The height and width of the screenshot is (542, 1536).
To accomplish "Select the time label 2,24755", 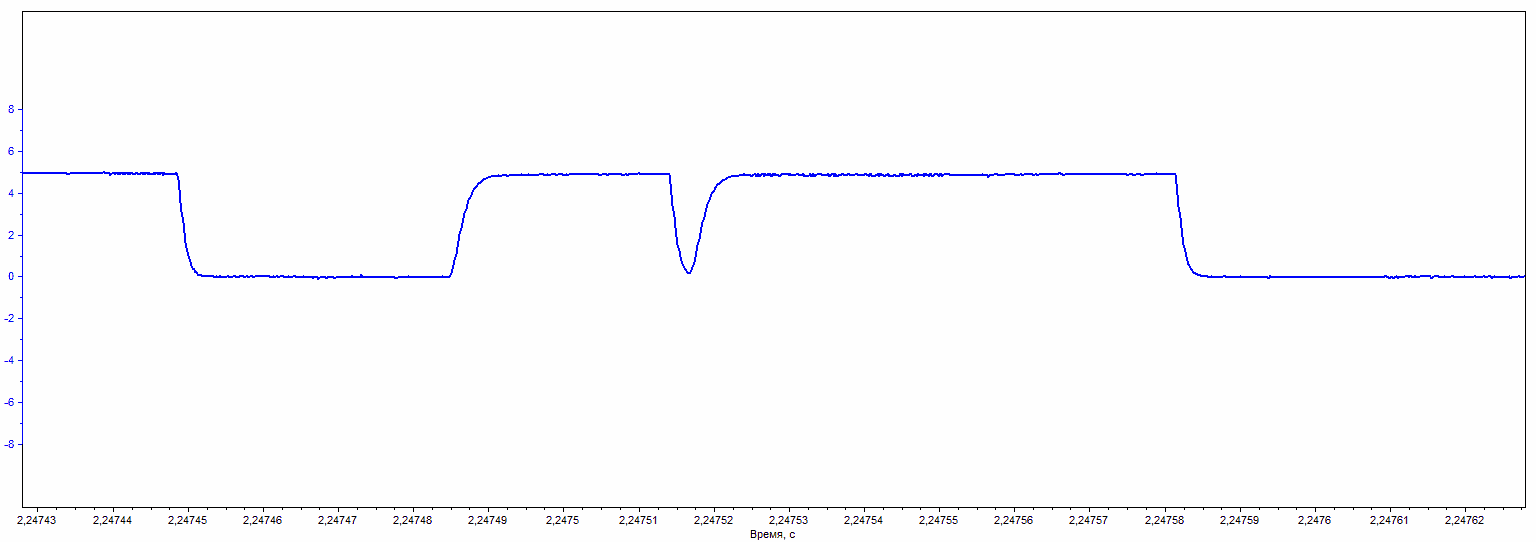I will coord(938,521).
